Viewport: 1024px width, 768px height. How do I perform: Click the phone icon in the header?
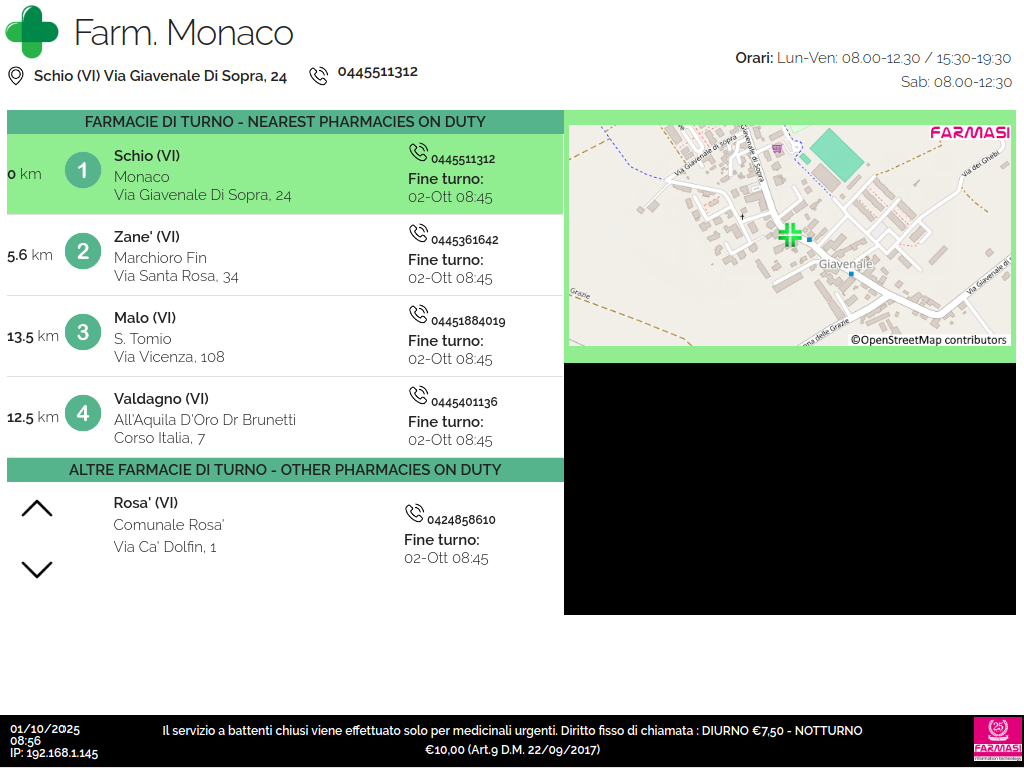coord(319,76)
